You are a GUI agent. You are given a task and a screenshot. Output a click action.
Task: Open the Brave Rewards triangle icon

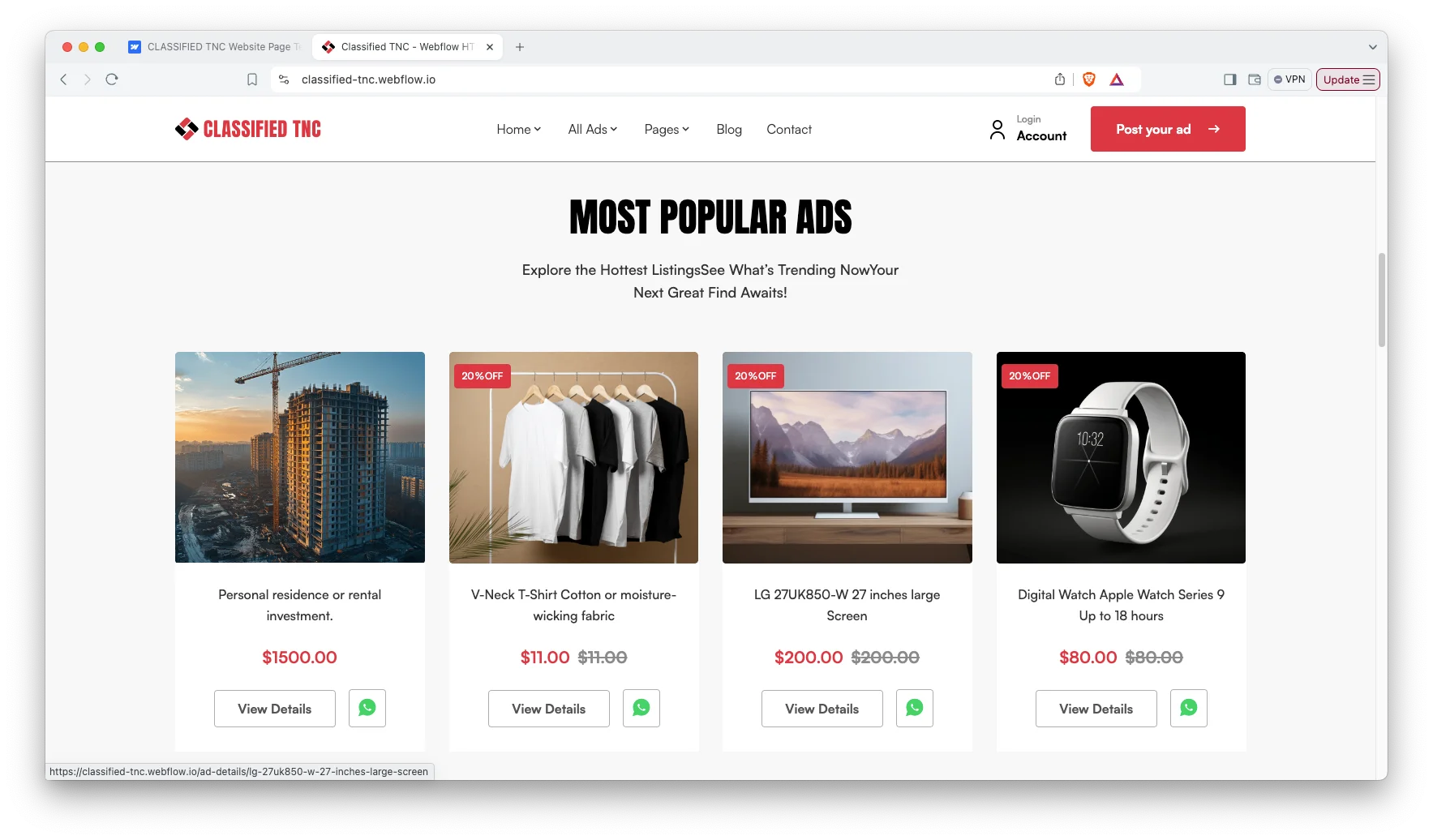coord(1117,79)
